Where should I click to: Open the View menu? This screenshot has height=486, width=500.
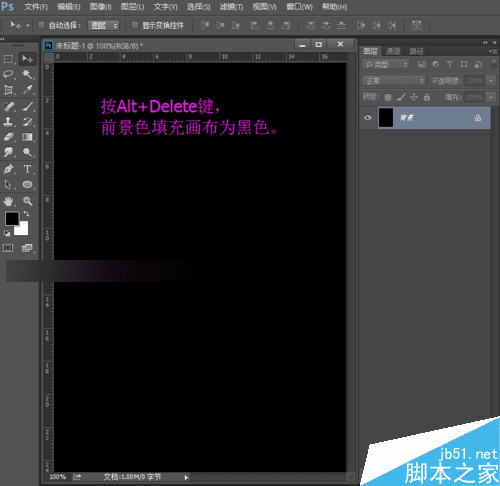[x=264, y=7]
